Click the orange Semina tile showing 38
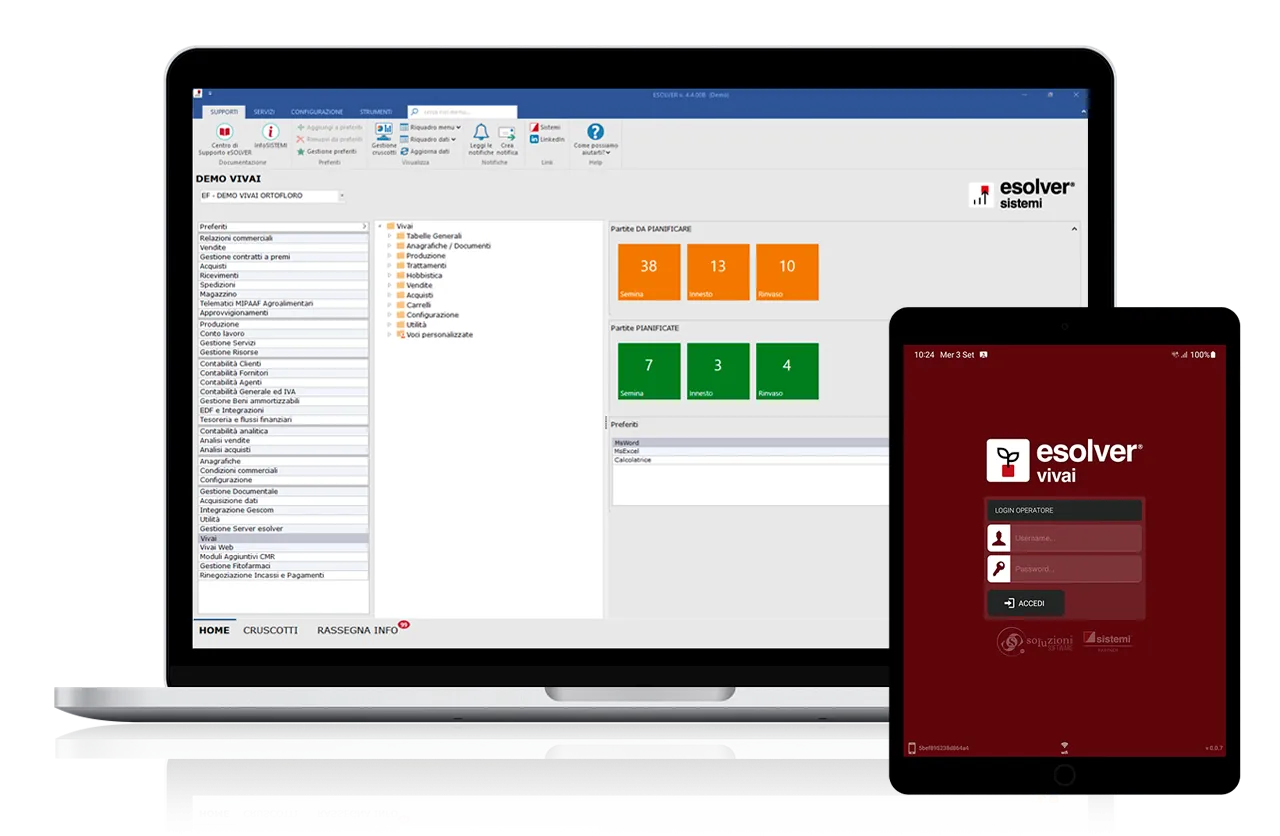This screenshot has height=836, width=1280. (x=649, y=272)
